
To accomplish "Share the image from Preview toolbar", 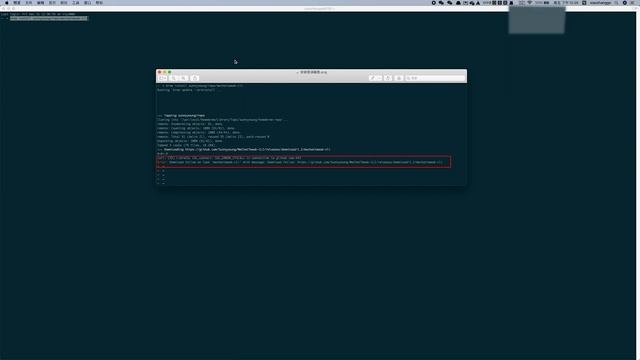I will click(x=195, y=78).
